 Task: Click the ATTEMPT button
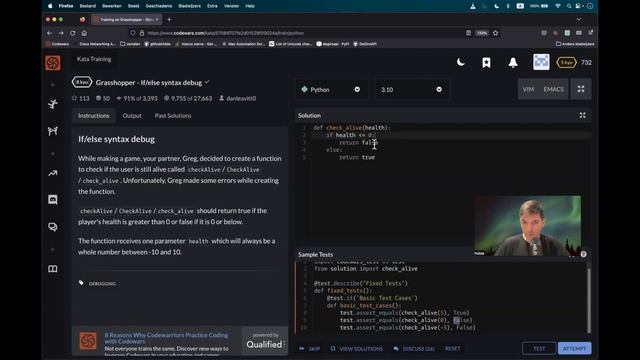tap(574, 348)
